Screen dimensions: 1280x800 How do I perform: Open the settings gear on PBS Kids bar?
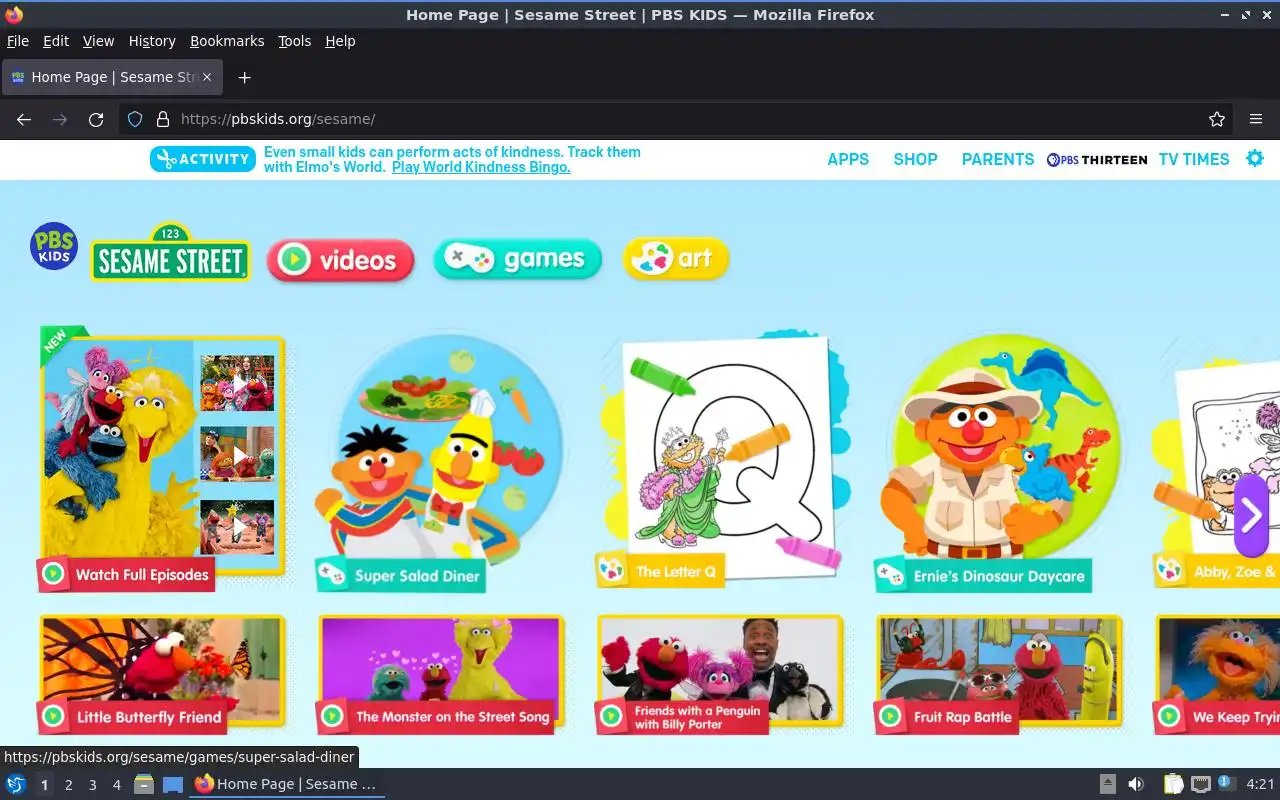click(x=1255, y=158)
